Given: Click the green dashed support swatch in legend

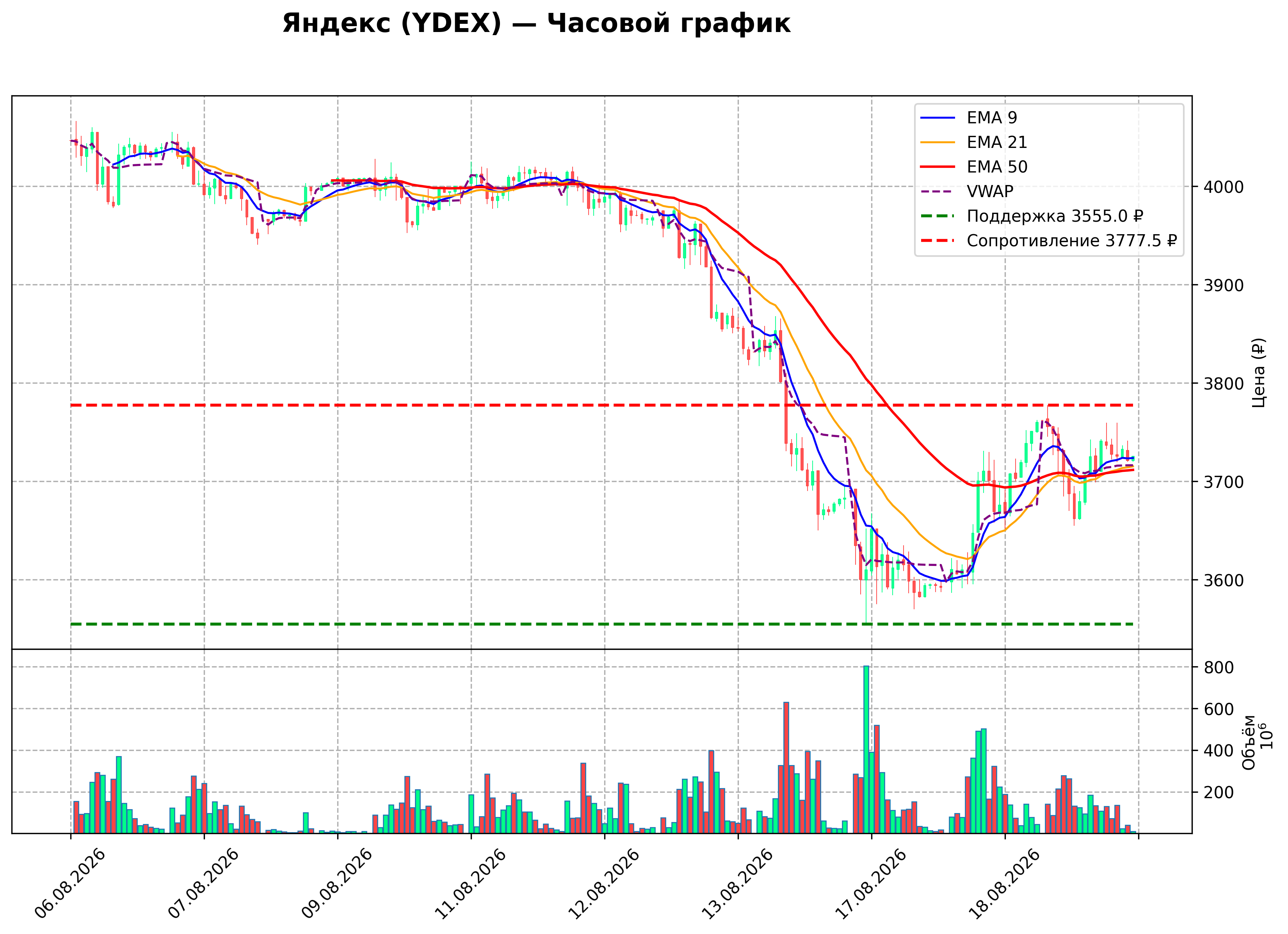Looking at the screenshot, I should tap(938, 216).
